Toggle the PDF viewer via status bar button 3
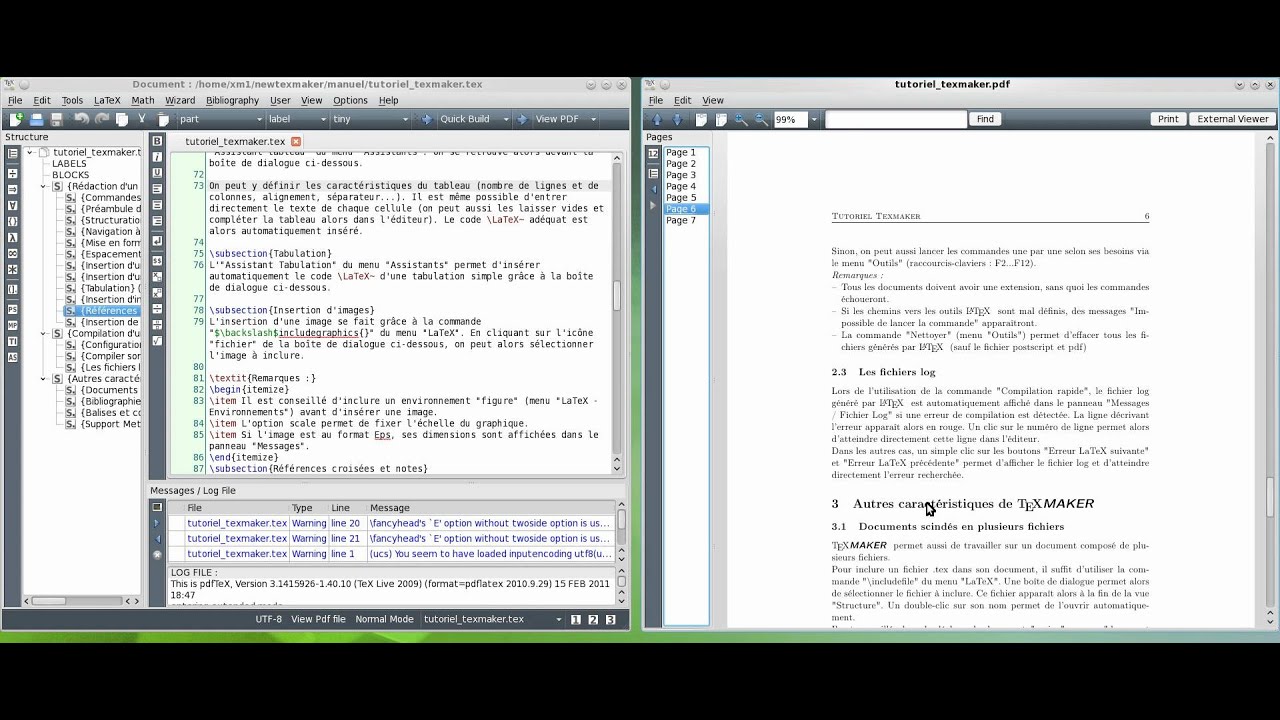Screen dimensions: 1280x720 [x=611, y=619]
